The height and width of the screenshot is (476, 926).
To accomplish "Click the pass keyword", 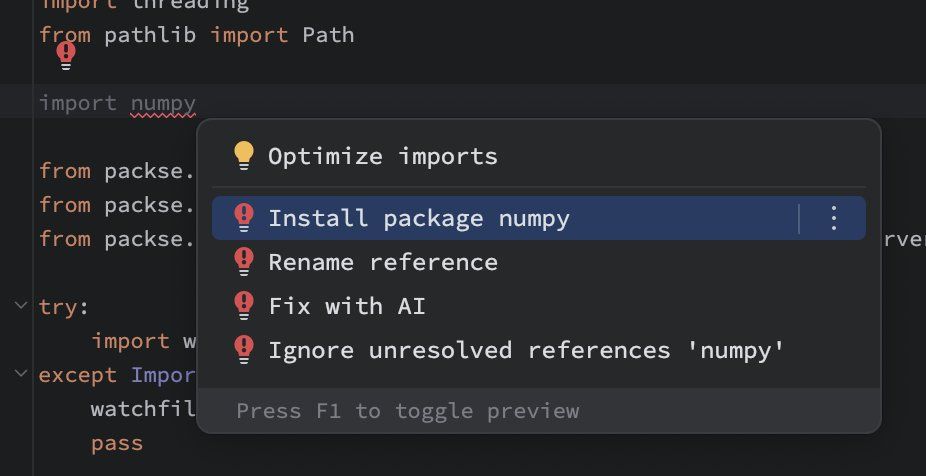I will click(117, 442).
